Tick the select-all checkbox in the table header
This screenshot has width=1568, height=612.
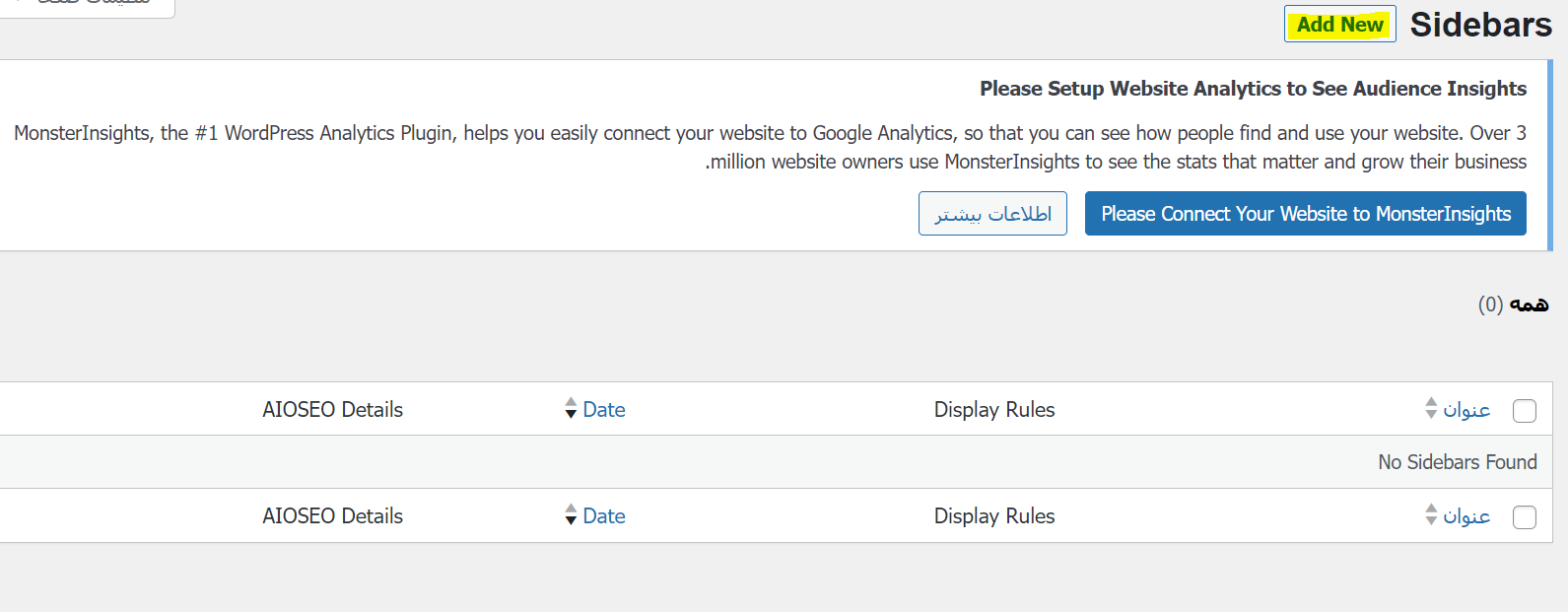1525,411
